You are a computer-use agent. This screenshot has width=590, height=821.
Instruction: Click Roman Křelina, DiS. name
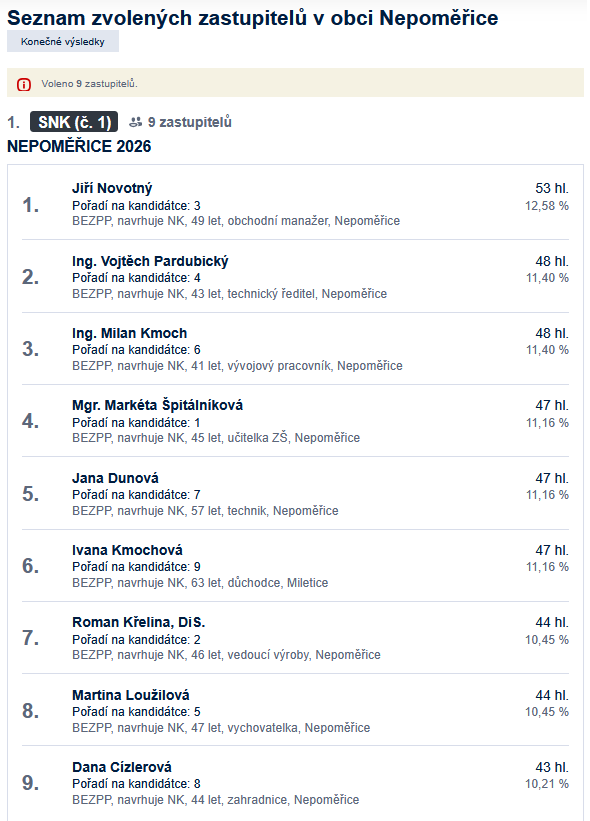coord(139,622)
